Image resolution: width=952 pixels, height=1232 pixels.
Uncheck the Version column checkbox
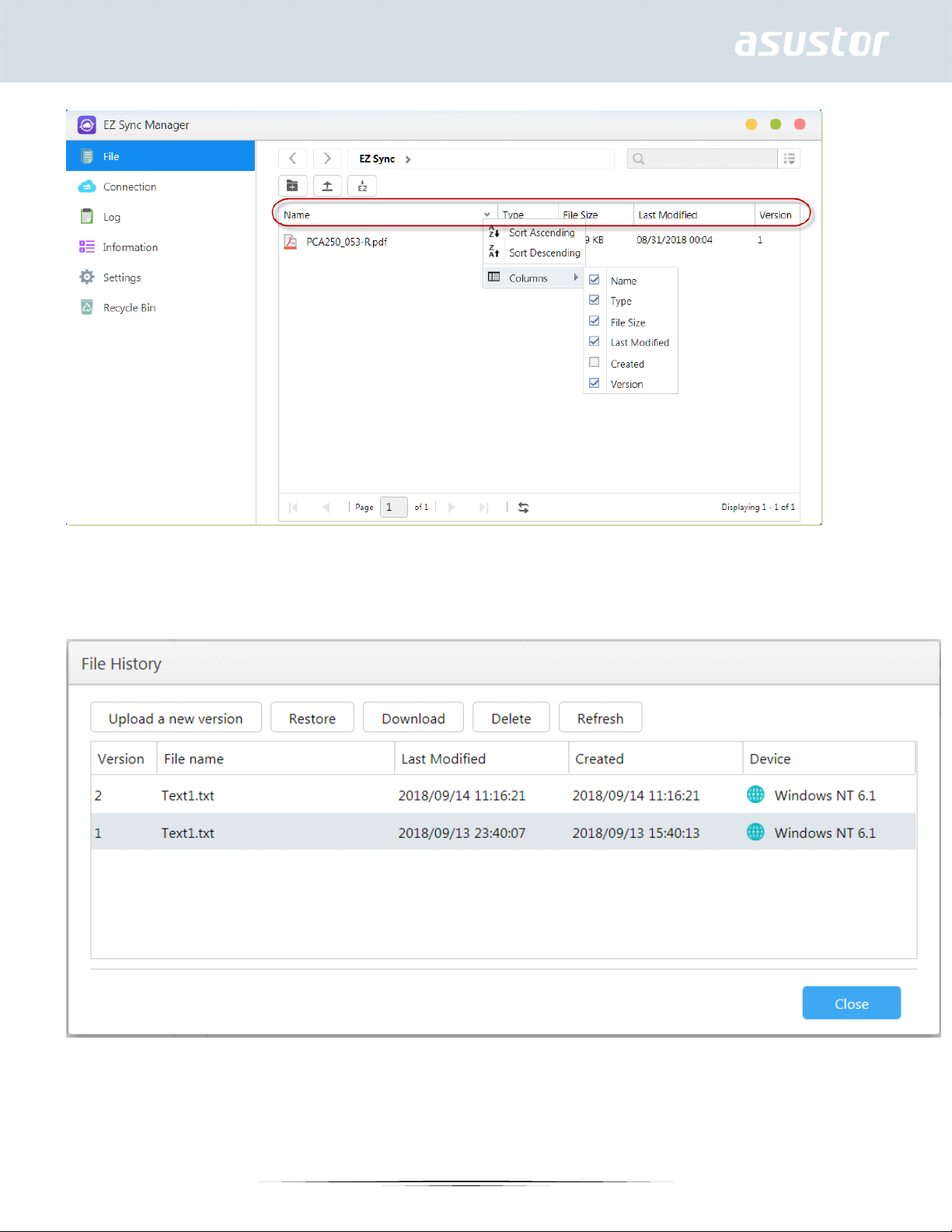(x=595, y=383)
